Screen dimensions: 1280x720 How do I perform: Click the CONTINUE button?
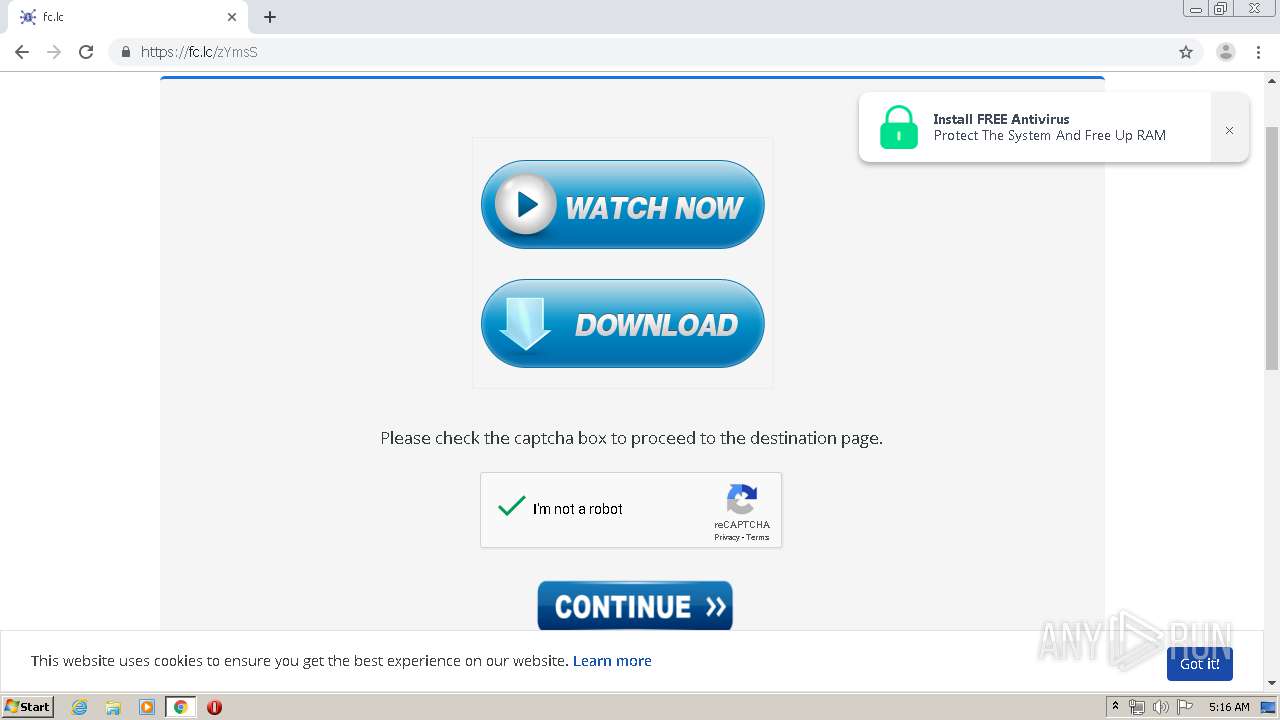point(635,606)
